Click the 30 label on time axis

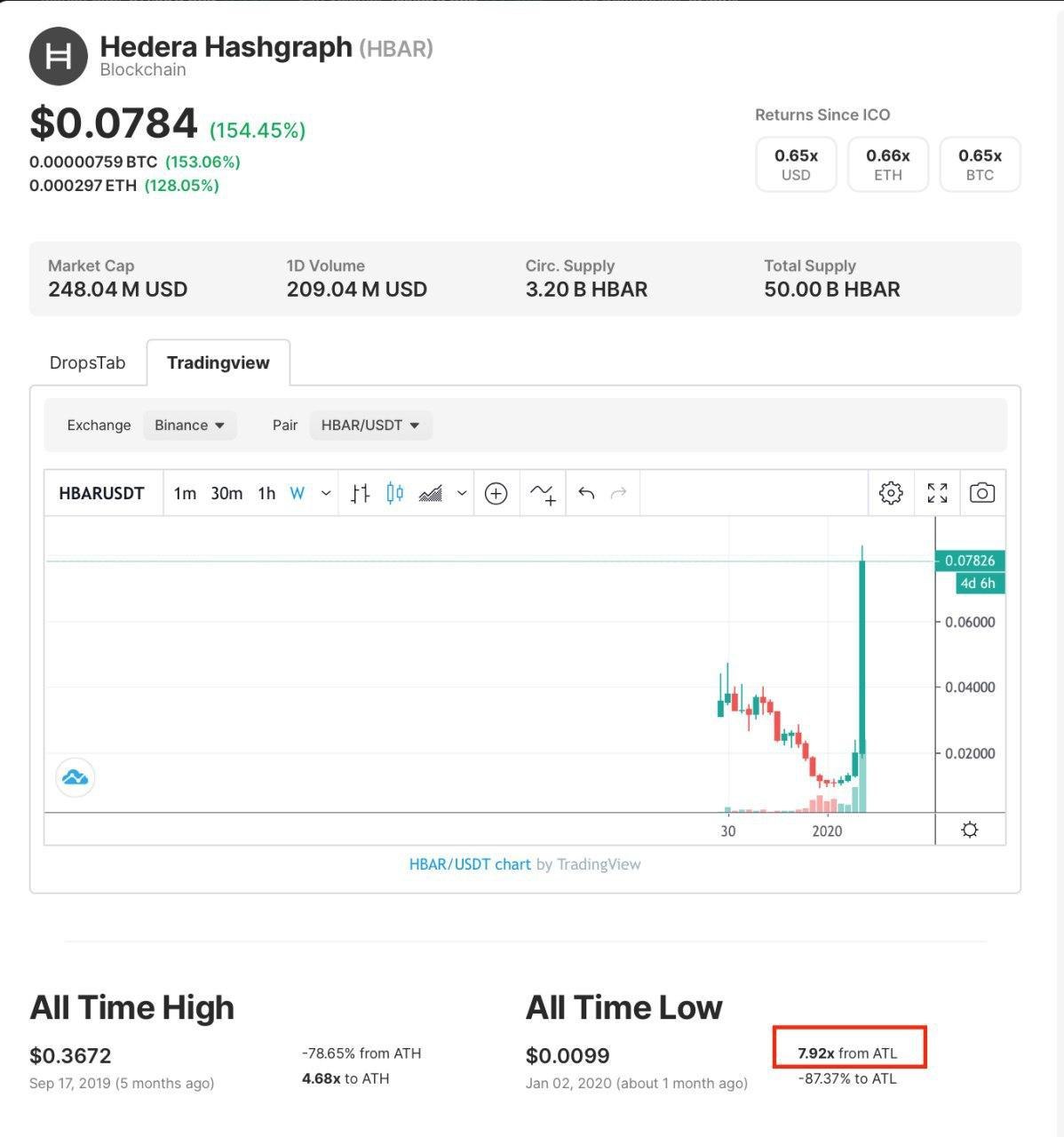coord(728,831)
